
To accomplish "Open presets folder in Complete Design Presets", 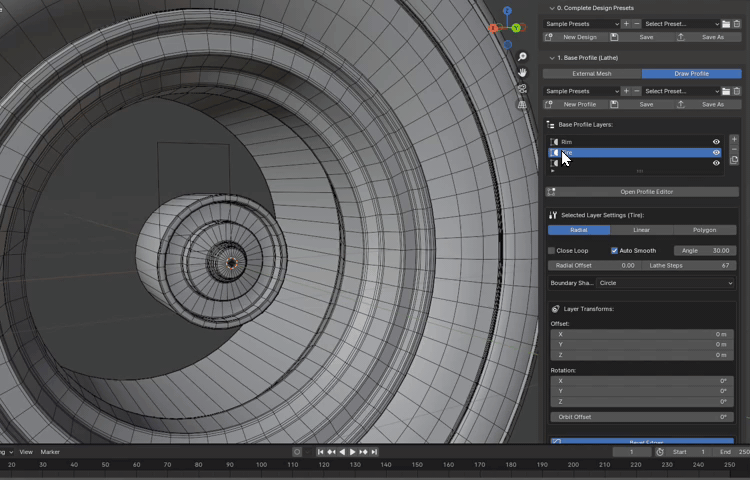I will [x=726, y=23].
